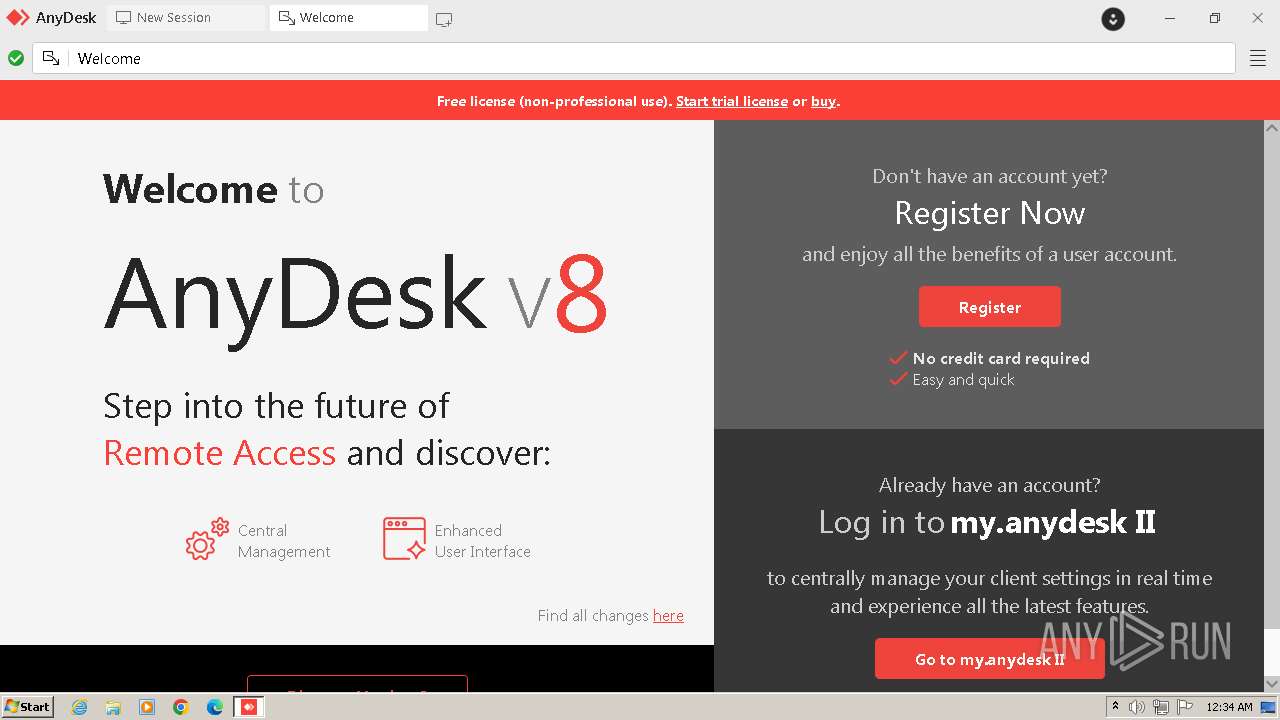
Task: Open the Find all changes here link
Action: click(x=668, y=616)
